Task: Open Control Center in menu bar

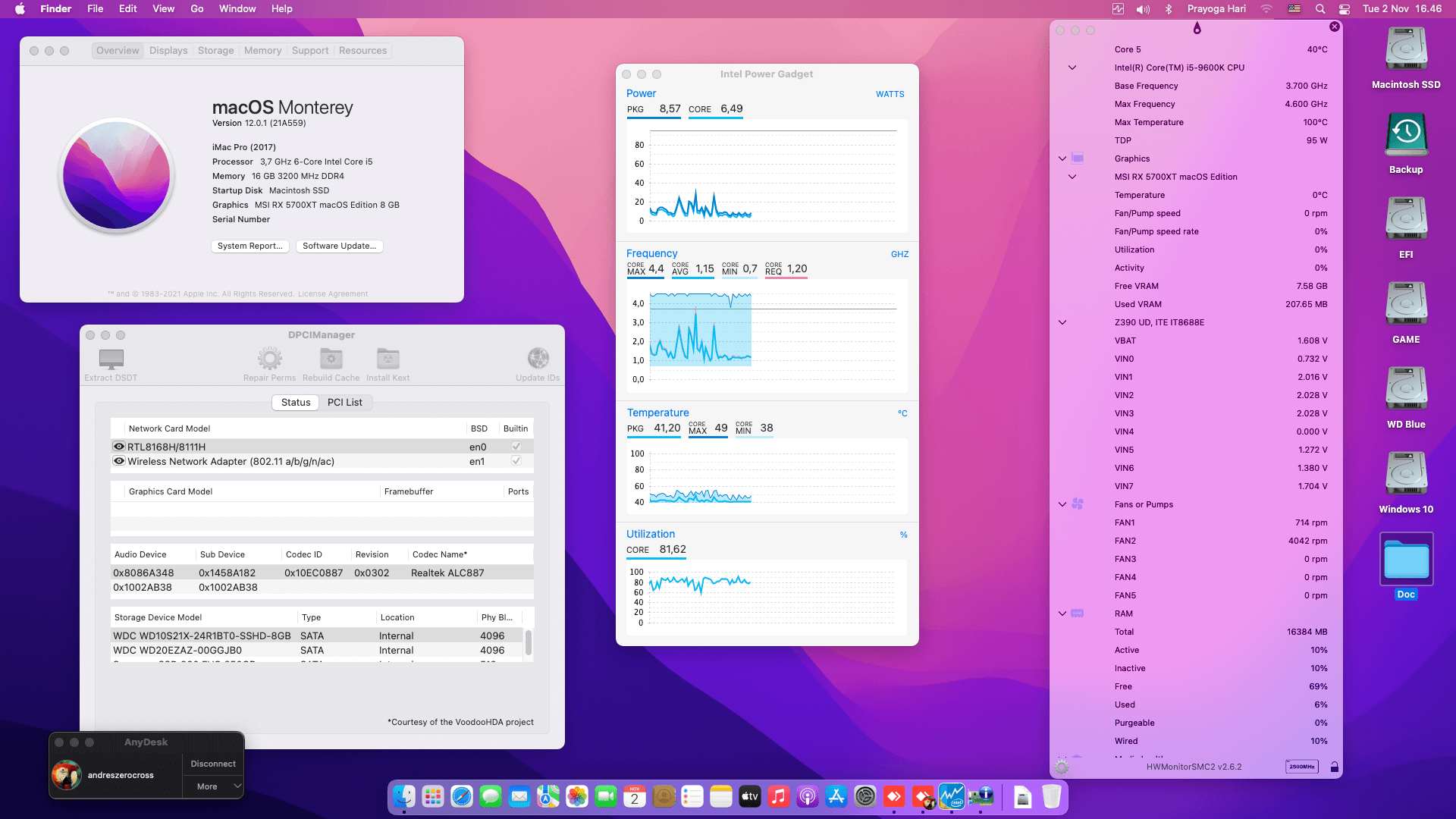Action: (1345, 9)
